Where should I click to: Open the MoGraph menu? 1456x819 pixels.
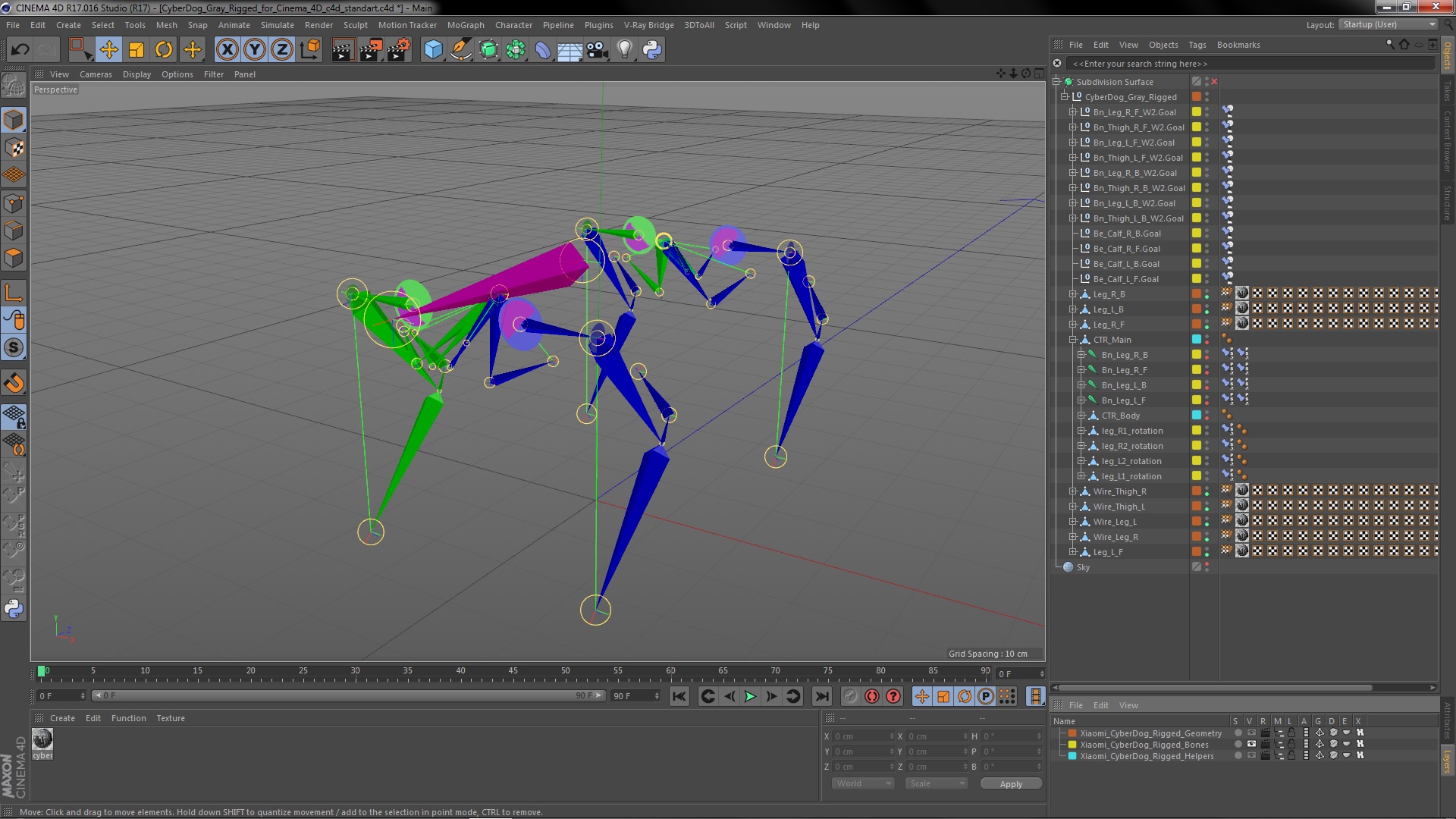tap(466, 25)
